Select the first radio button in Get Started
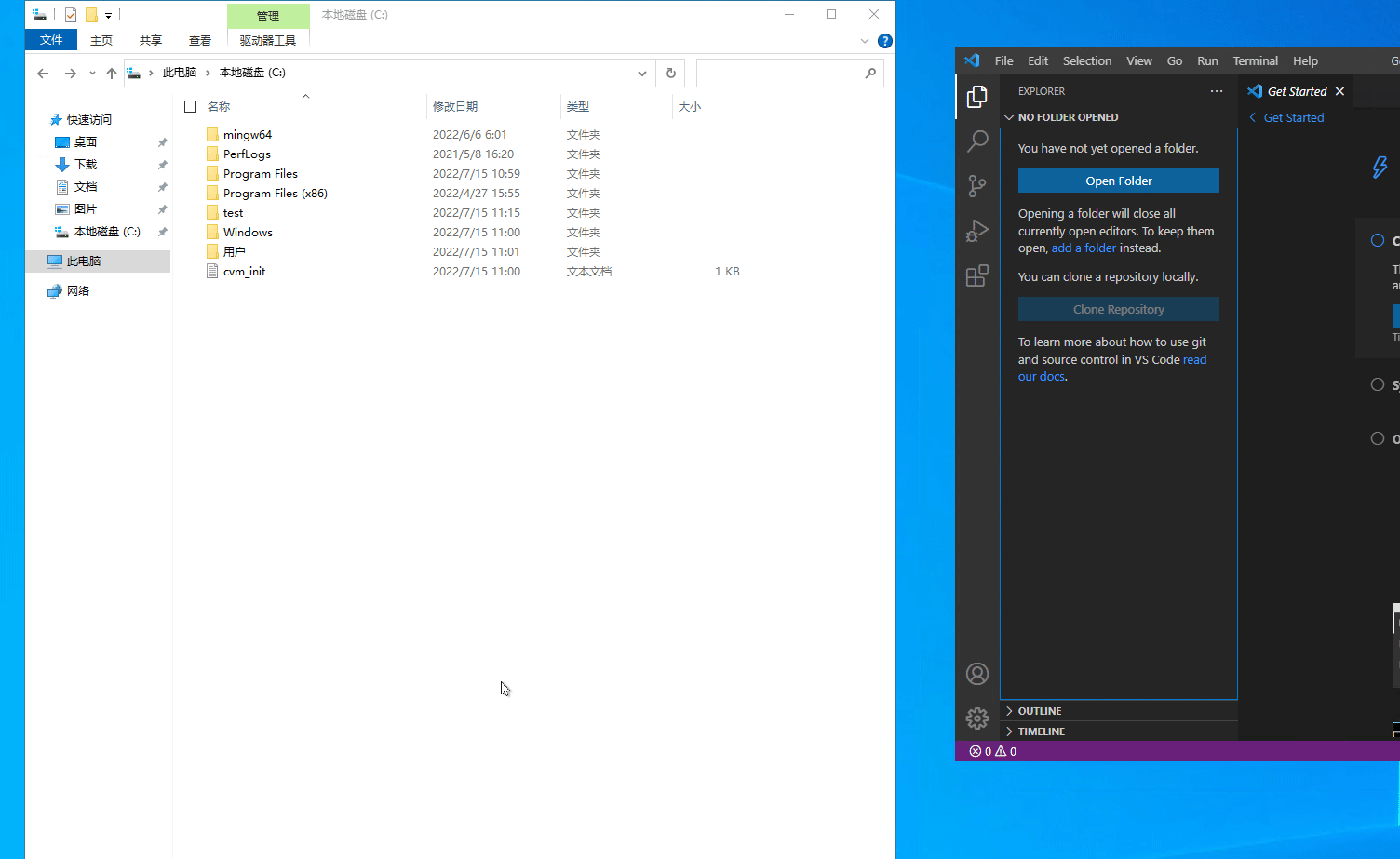This screenshot has width=1400, height=859. [x=1378, y=240]
